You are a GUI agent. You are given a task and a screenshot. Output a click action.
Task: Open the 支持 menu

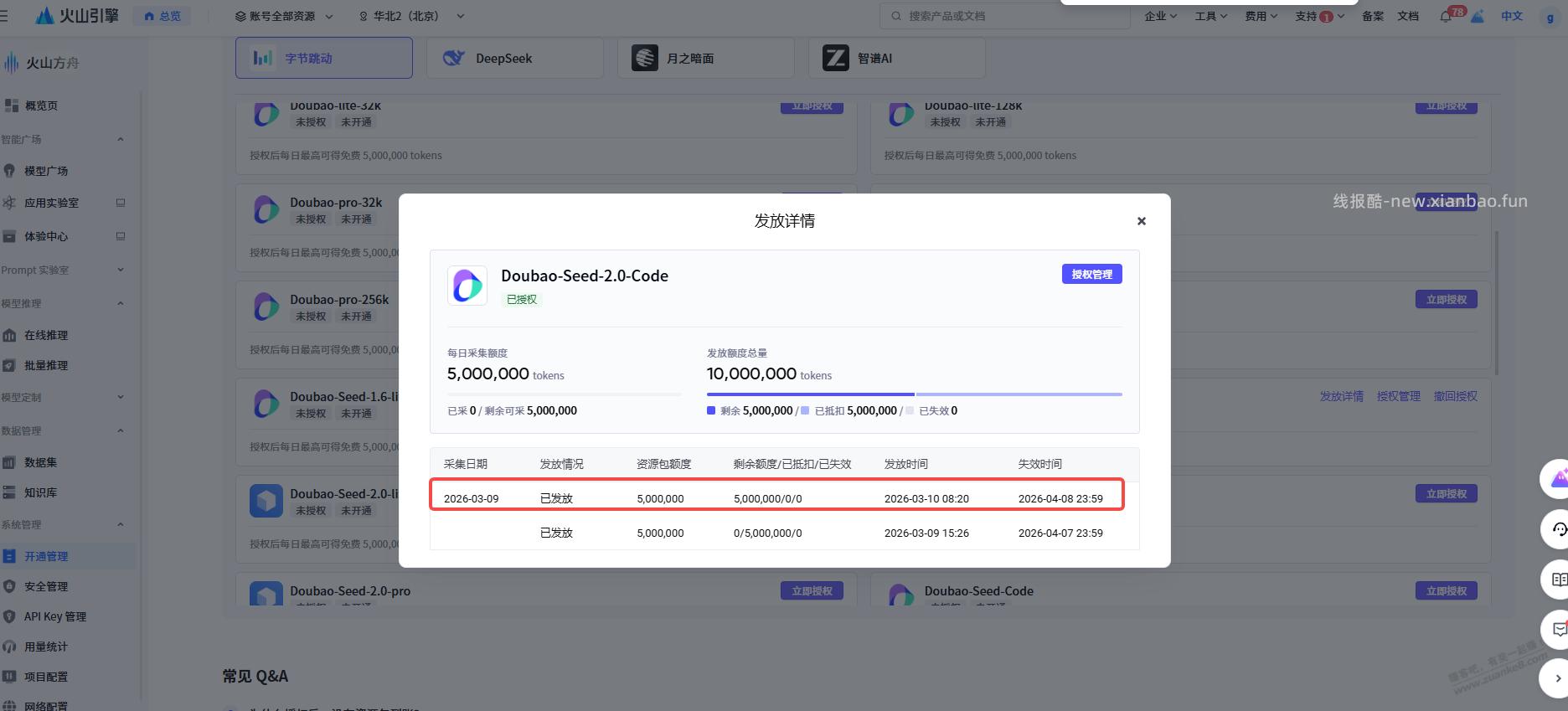click(1319, 16)
